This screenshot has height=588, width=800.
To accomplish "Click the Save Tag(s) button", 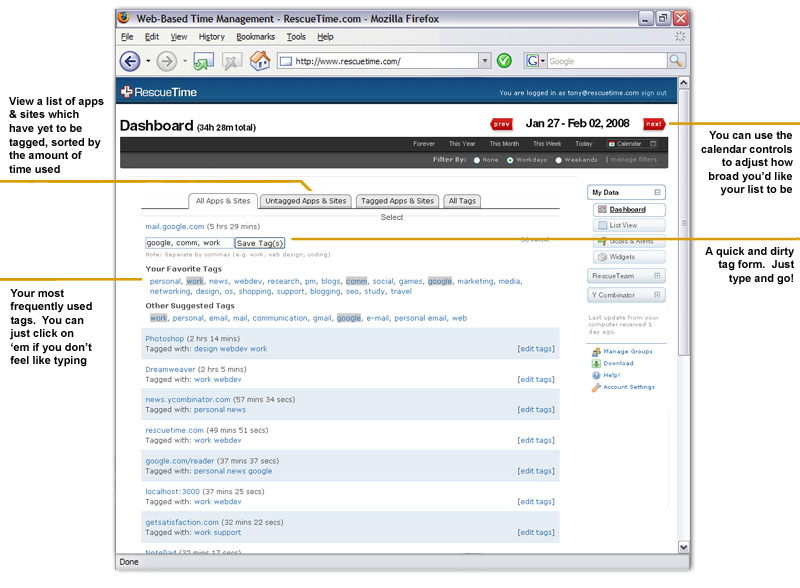I will coord(260,243).
